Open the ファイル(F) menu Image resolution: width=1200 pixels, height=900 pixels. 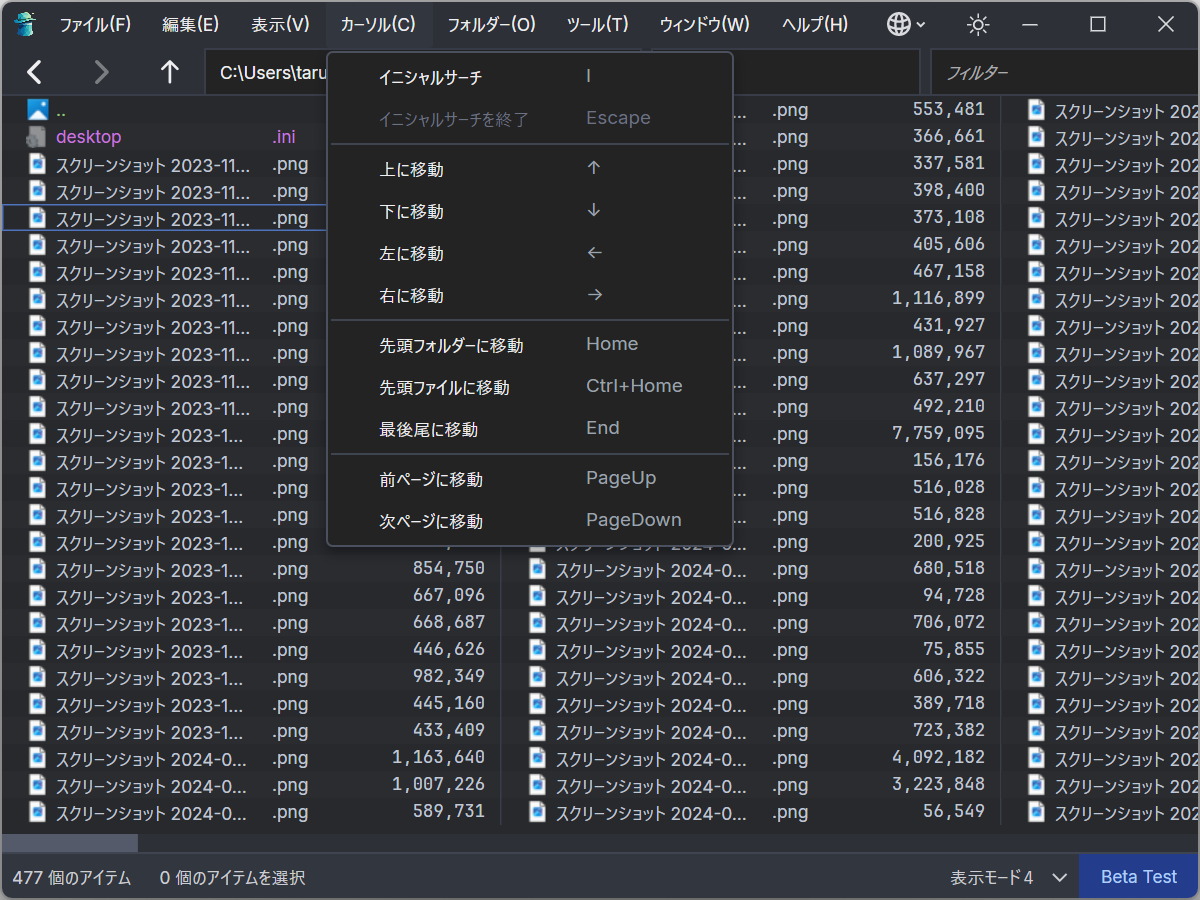coord(95,24)
